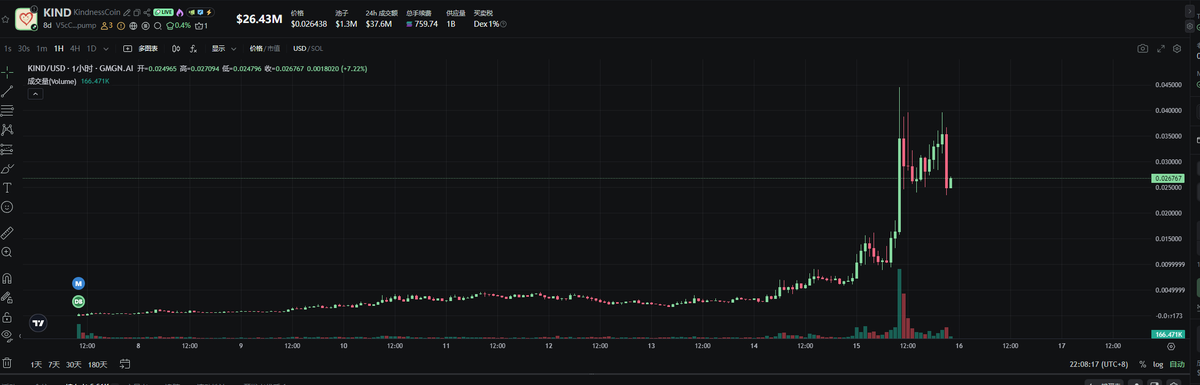Hide all drawings with eye icon
The height and width of the screenshot is (385, 1200).
click(7, 335)
